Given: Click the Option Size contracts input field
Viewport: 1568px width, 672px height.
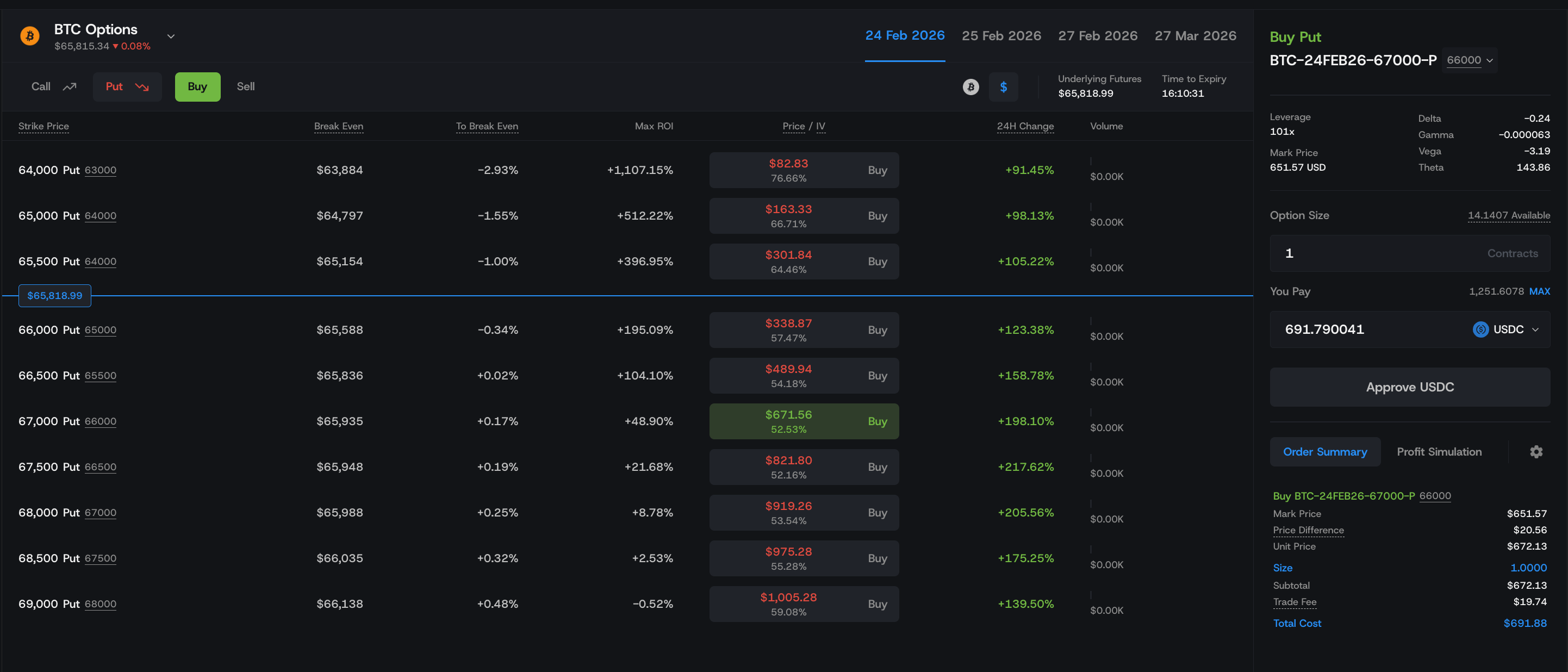Looking at the screenshot, I should (x=1382, y=253).
